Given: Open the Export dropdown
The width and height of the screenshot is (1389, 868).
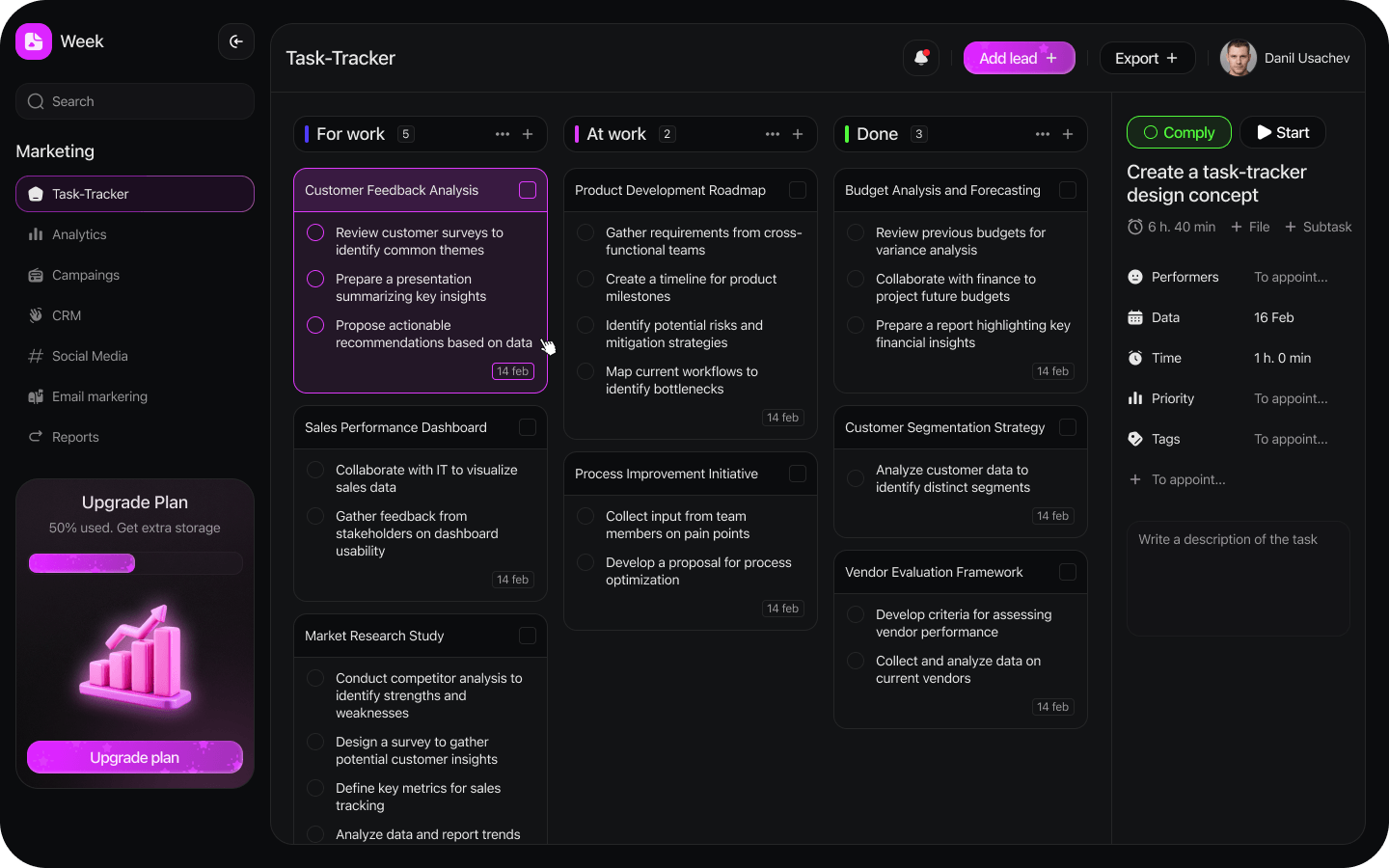Looking at the screenshot, I should pyautogui.click(x=1147, y=58).
